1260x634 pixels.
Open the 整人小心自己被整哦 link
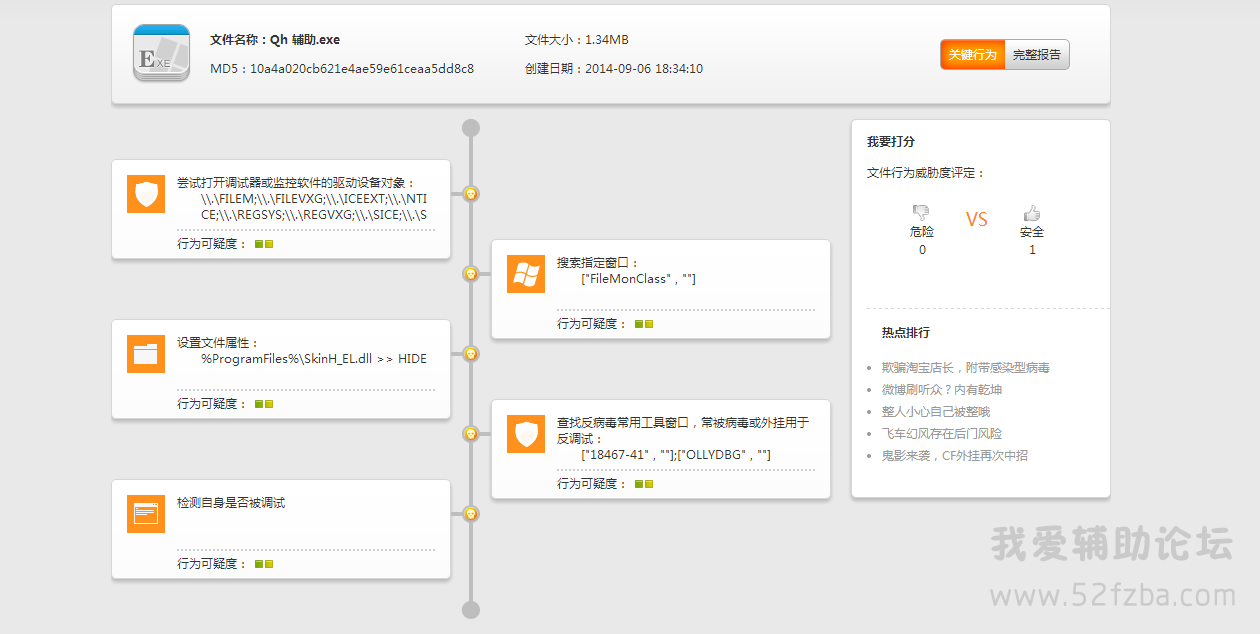pyautogui.click(x=936, y=412)
